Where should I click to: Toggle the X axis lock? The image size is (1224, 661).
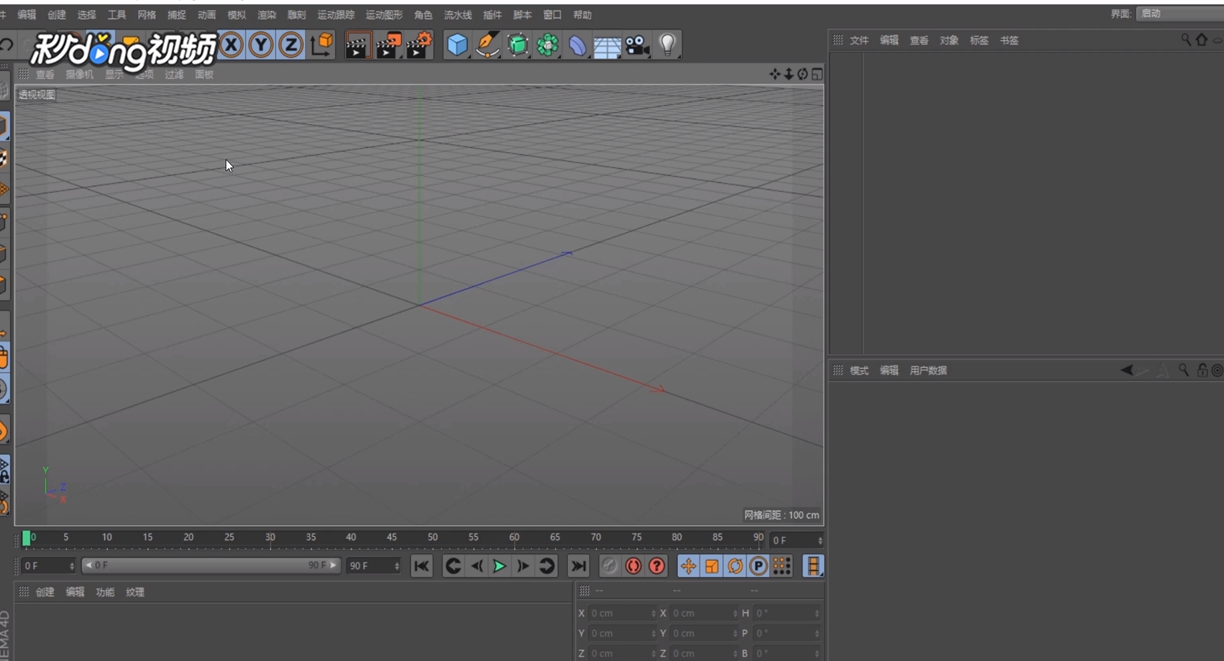point(231,45)
